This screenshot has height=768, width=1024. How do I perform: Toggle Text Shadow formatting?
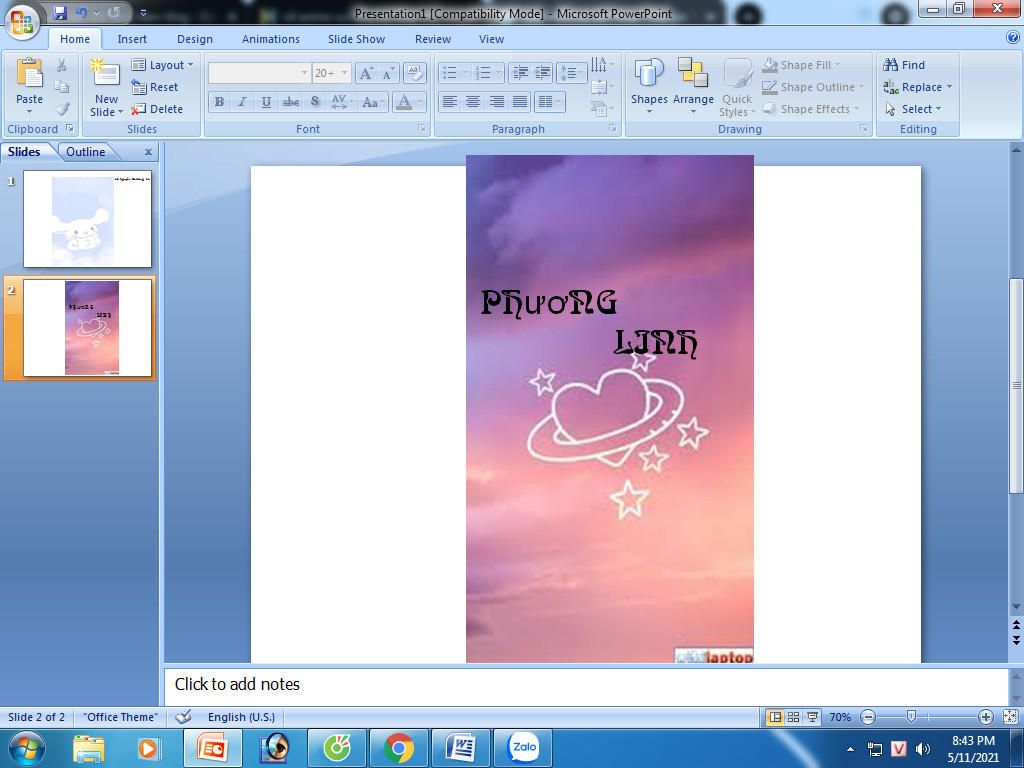[x=315, y=102]
